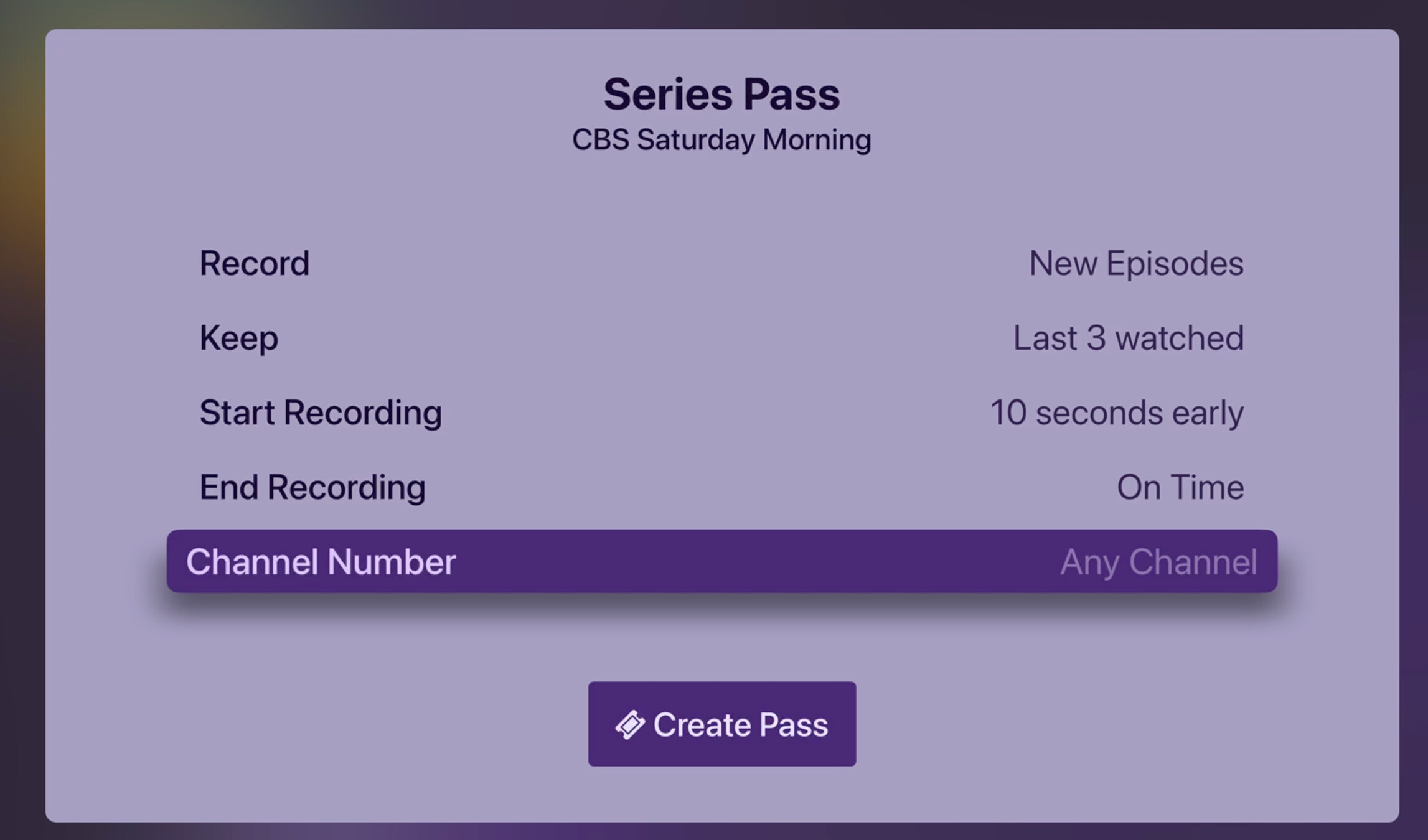The image size is (1428, 840).
Task: Open the Any Channel option
Action: (1158, 562)
